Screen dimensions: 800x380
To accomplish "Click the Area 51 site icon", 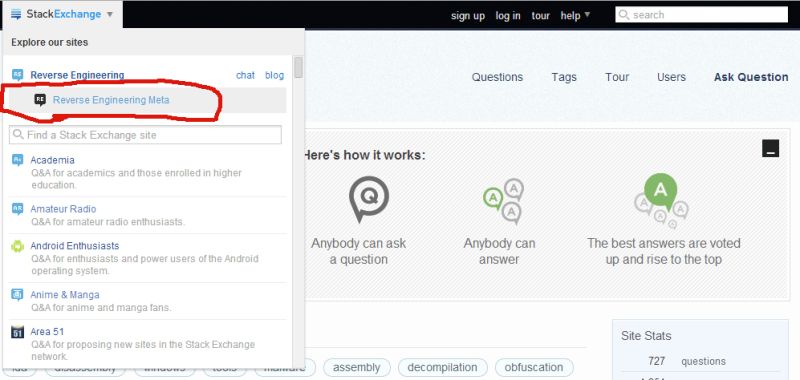I will 17,332.
